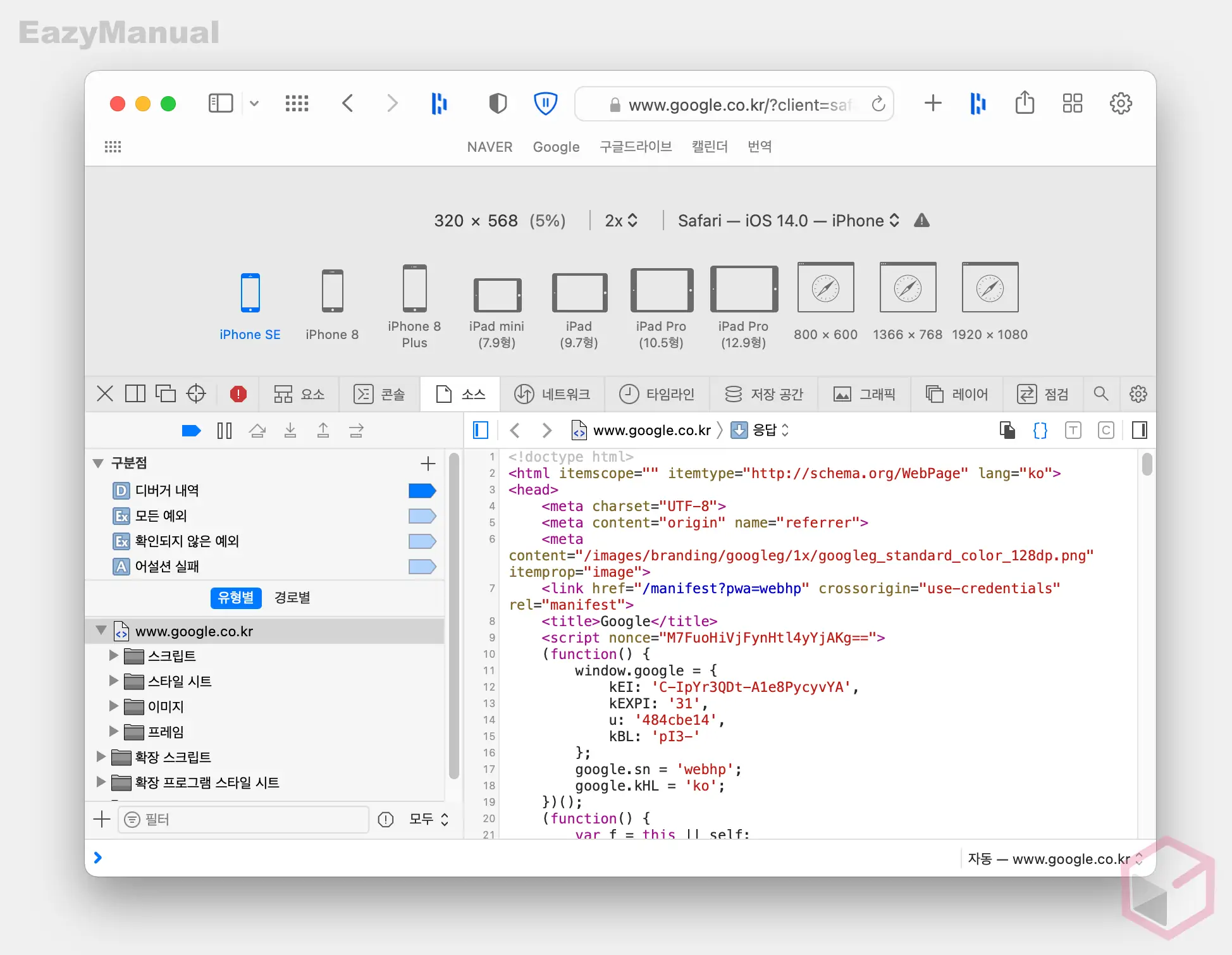
Task: Dock the inspector to the side
Action: [x=135, y=394]
